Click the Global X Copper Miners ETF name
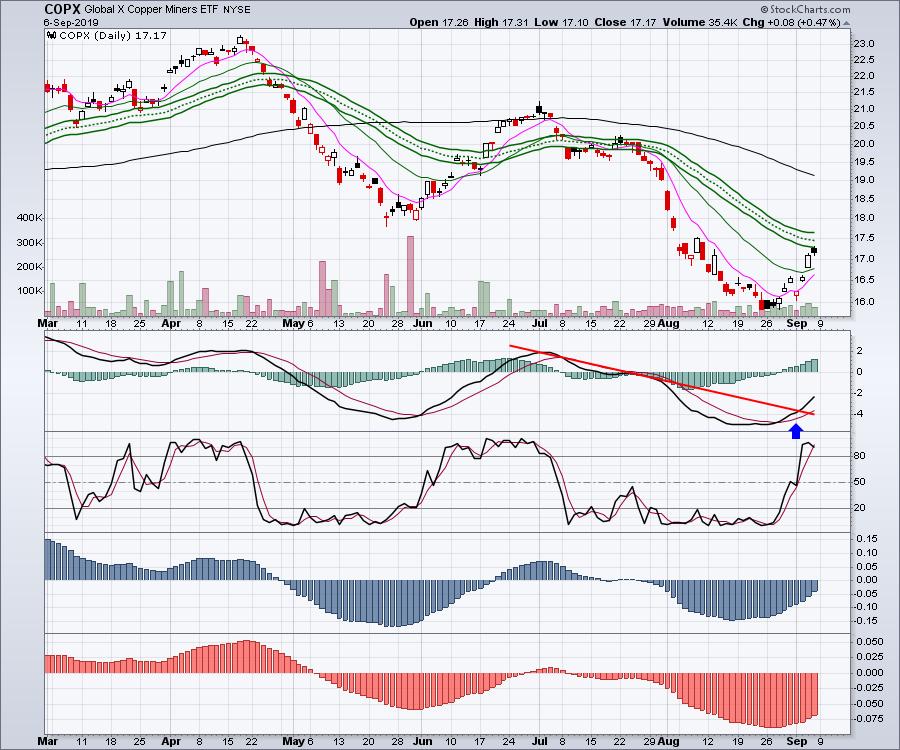The width and height of the screenshot is (900, 750). 150,10
